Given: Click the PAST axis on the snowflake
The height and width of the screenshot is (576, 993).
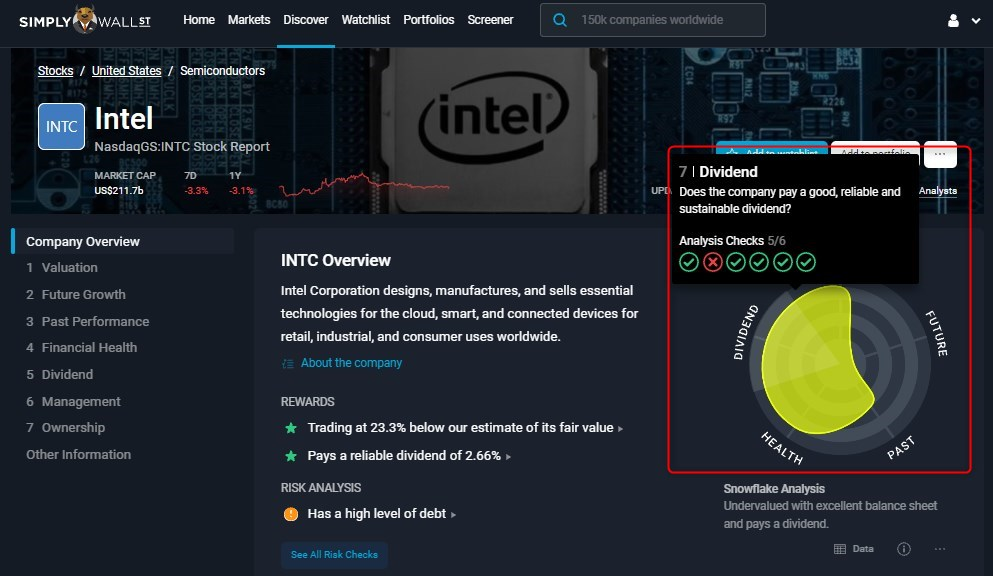Looking at the screenshot, I should [901, 448].
